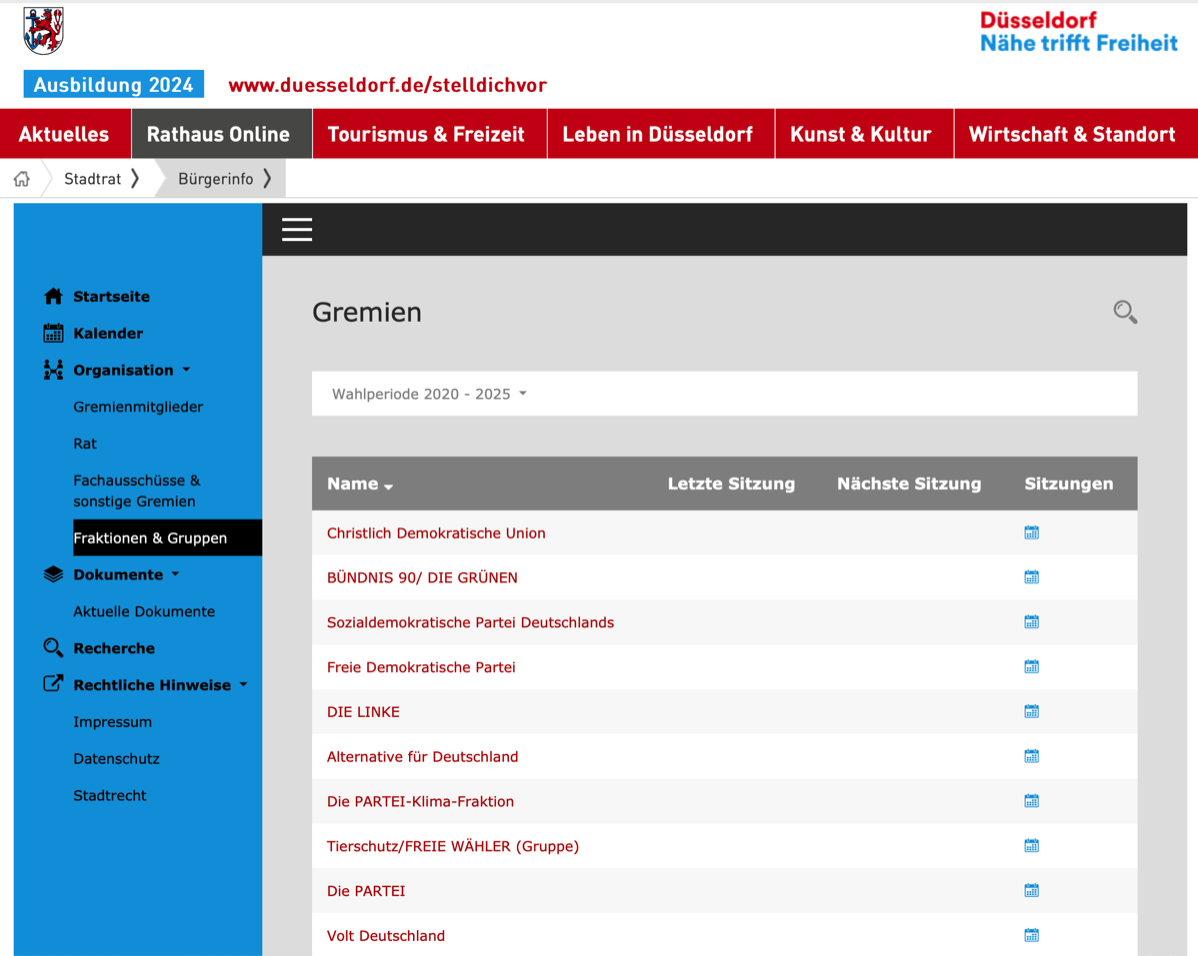Go to the home breadcrumb icon
The image size is (1198, 956).
coord(21,179)
